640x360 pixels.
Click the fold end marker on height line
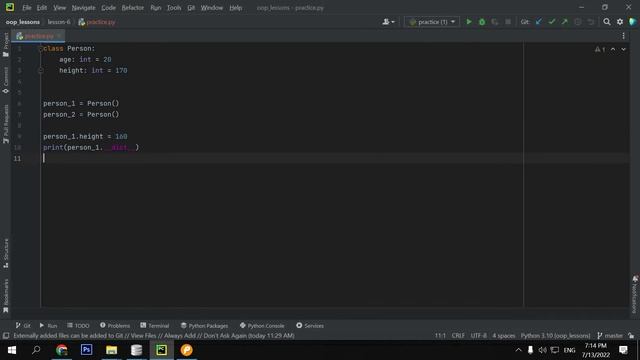[40, 71]
